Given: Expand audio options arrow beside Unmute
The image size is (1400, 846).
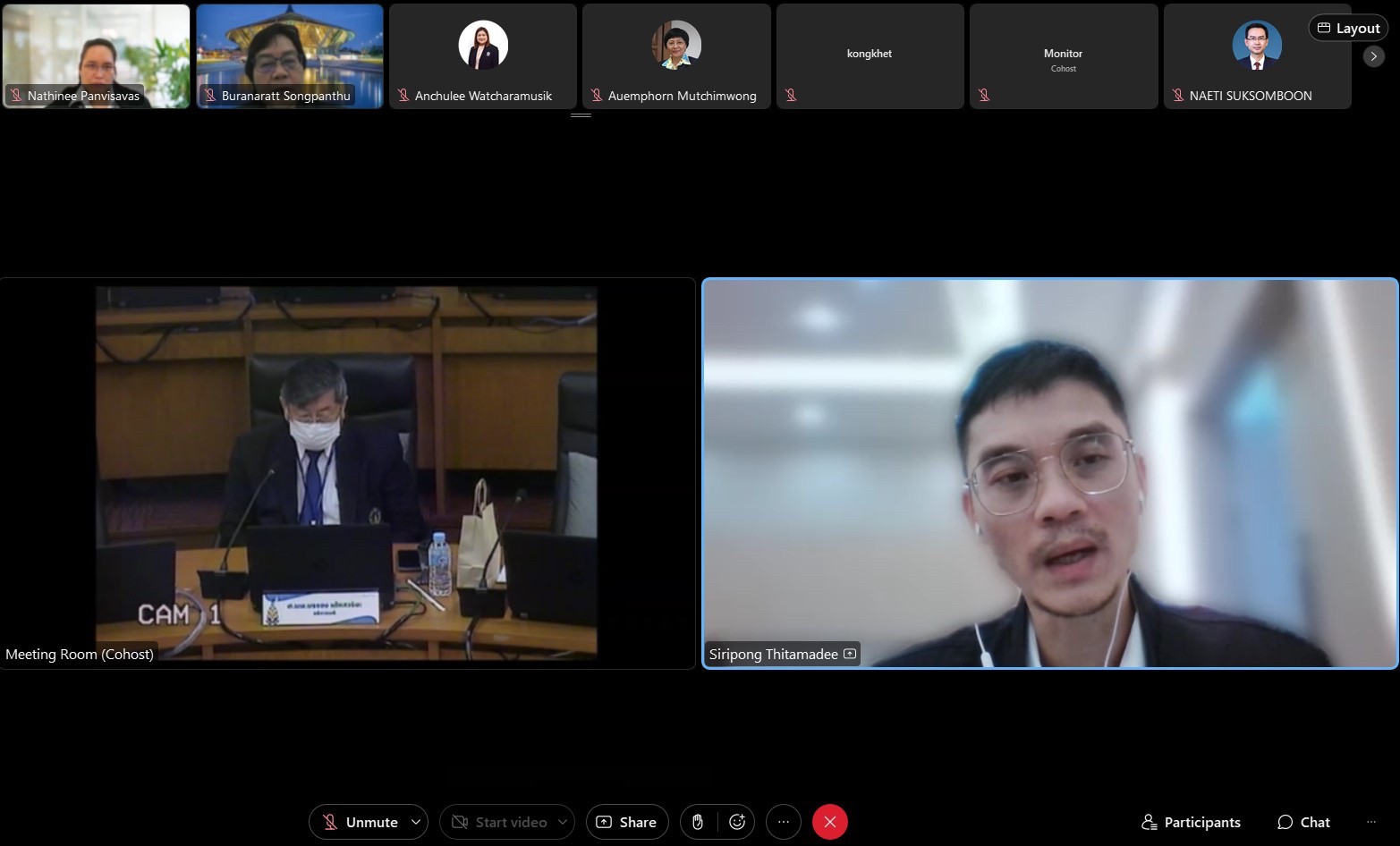Looking at the screenshot, I should tap(416, 822).
